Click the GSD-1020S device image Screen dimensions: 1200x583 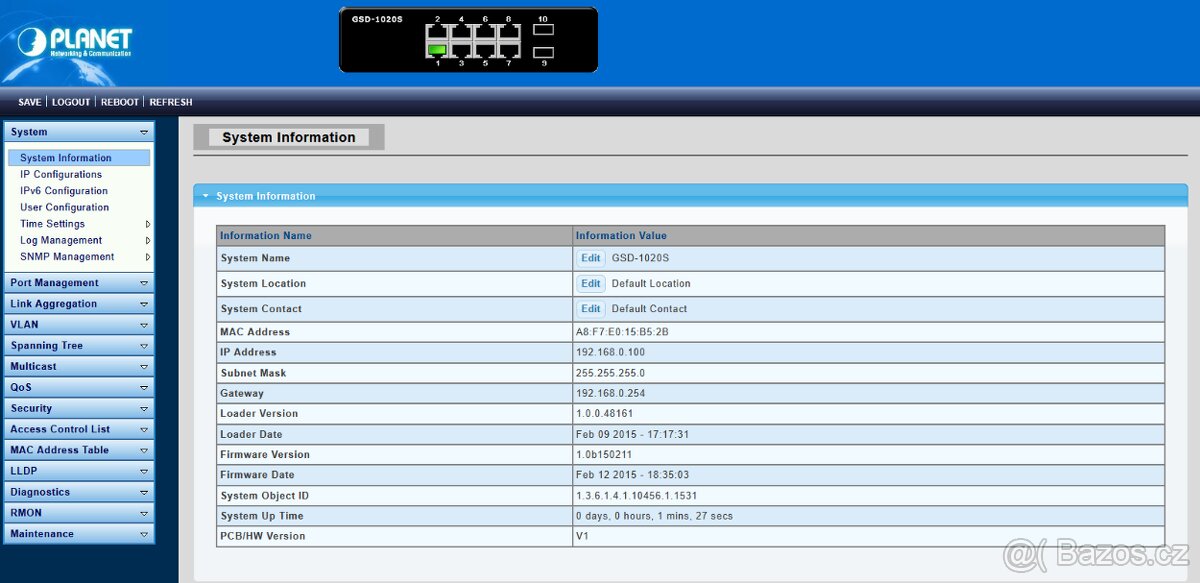470,40
